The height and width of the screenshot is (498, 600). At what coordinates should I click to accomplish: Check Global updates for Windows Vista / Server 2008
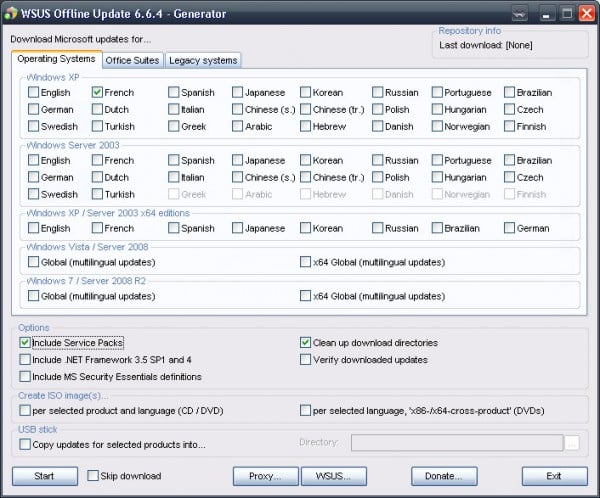pos(33,262)
